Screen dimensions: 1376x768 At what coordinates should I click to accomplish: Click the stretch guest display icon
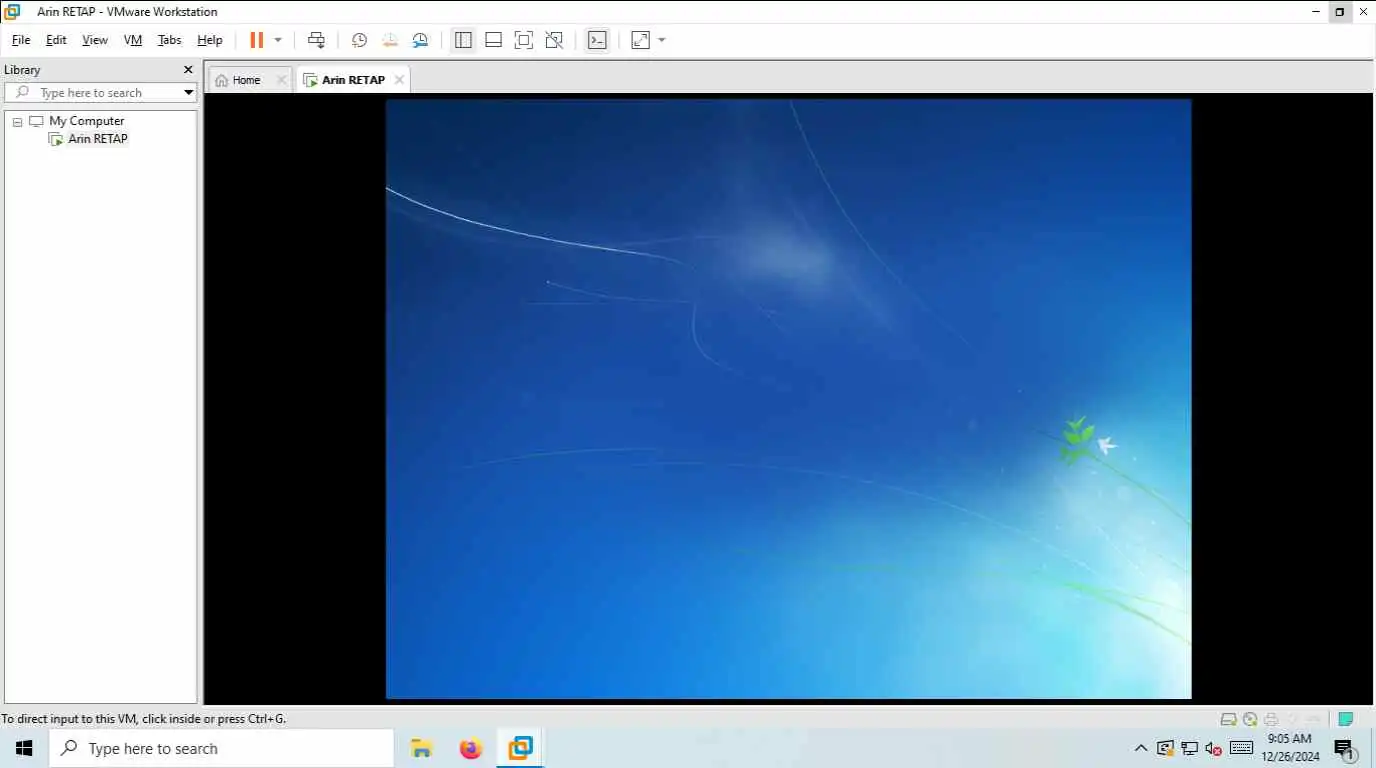(x=640, y=40)
